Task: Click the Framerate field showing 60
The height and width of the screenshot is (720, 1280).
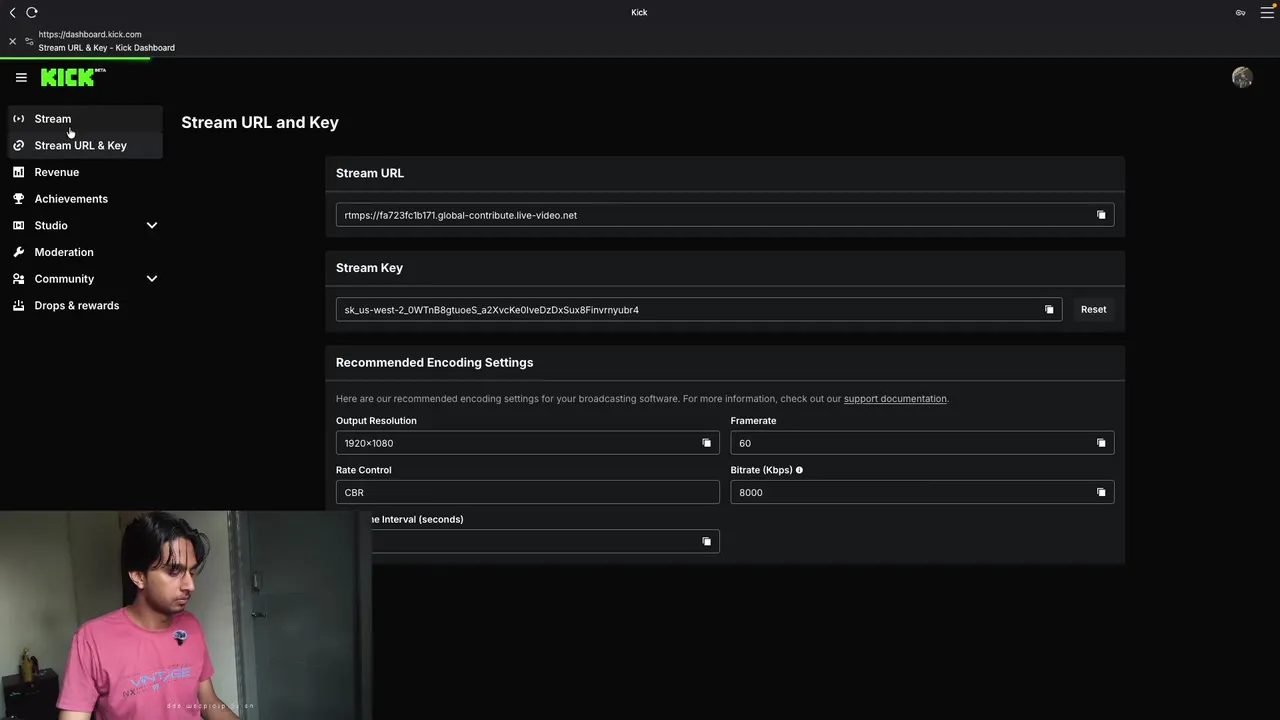Action: point(922,443)
